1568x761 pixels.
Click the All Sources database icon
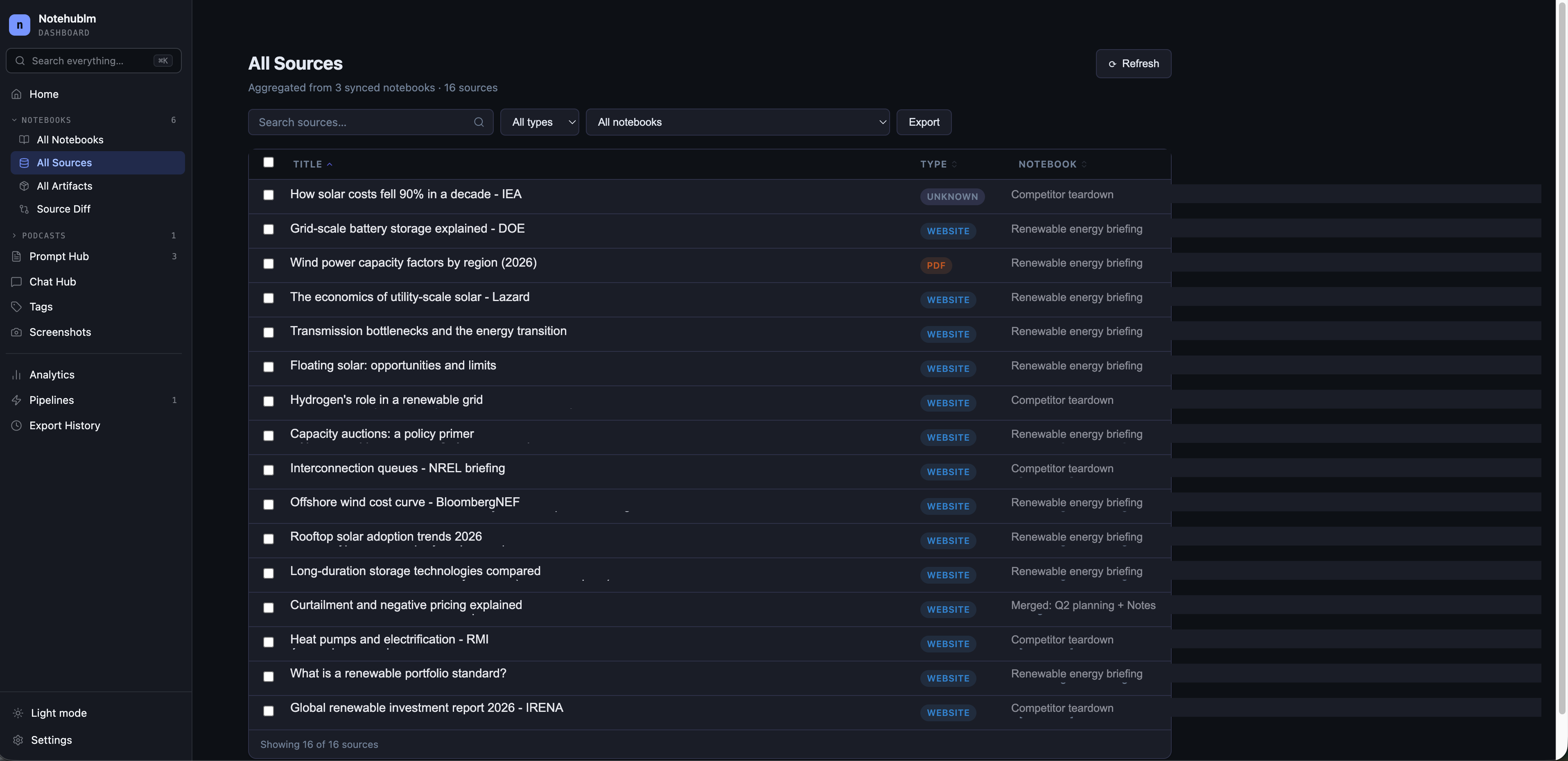(x=24, y=163)
